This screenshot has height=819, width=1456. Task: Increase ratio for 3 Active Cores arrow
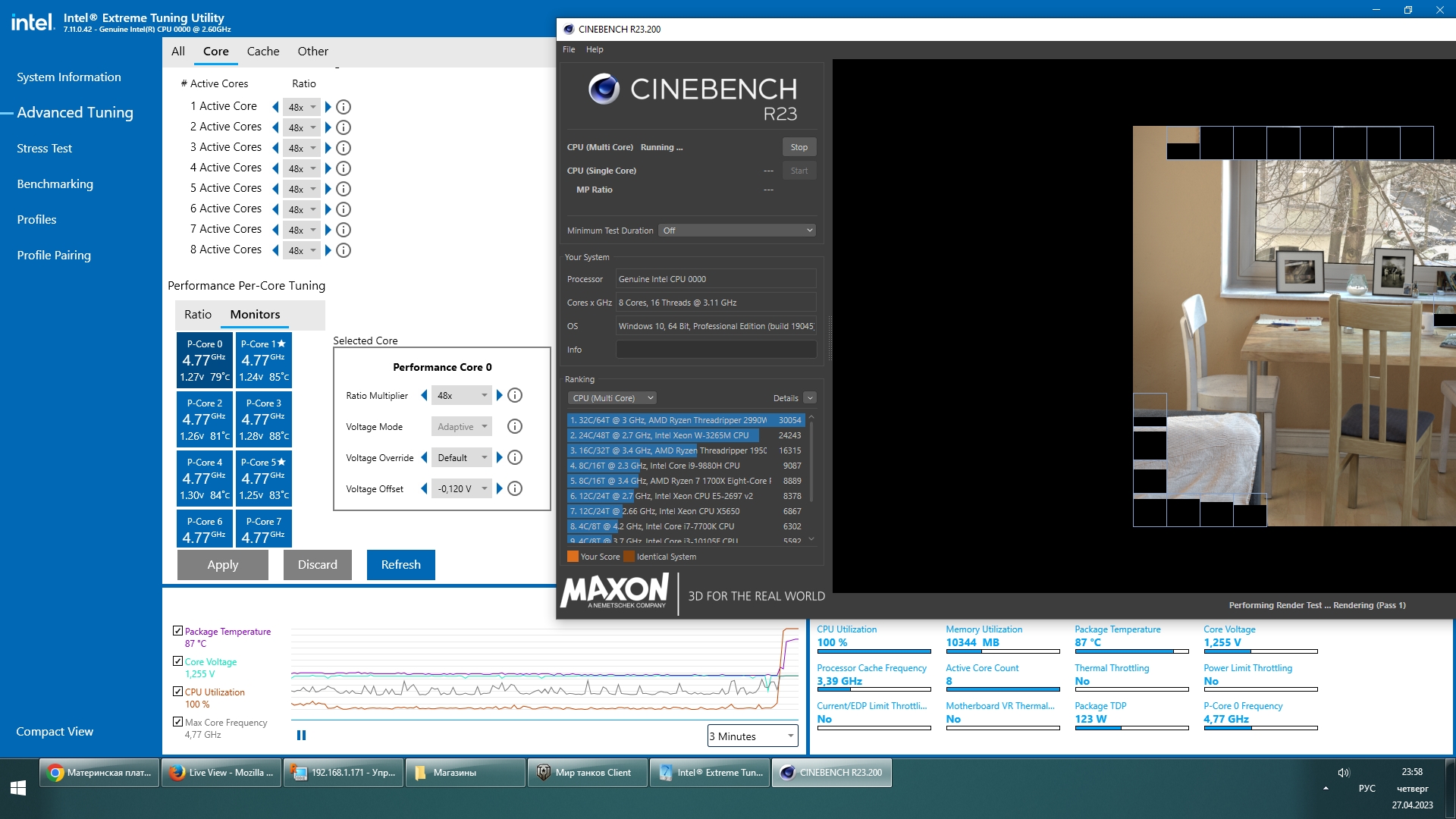[328, 148]
